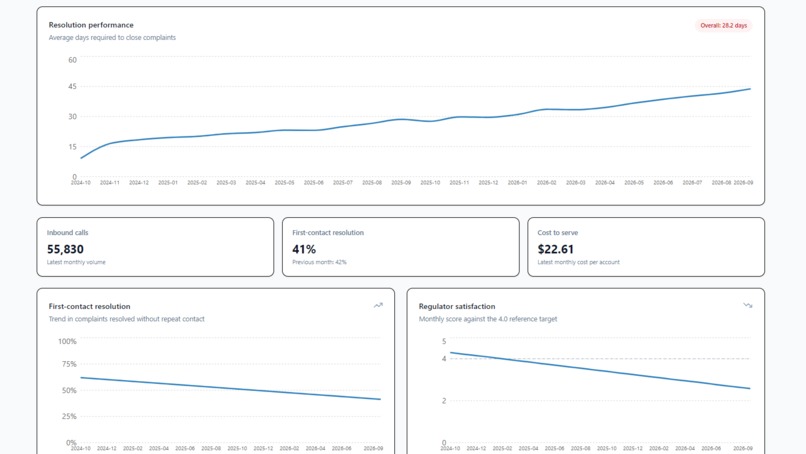Click the 'Previous month: 42%' note
The height and width of the screenshot is (454, 806).
coord(319,262)
